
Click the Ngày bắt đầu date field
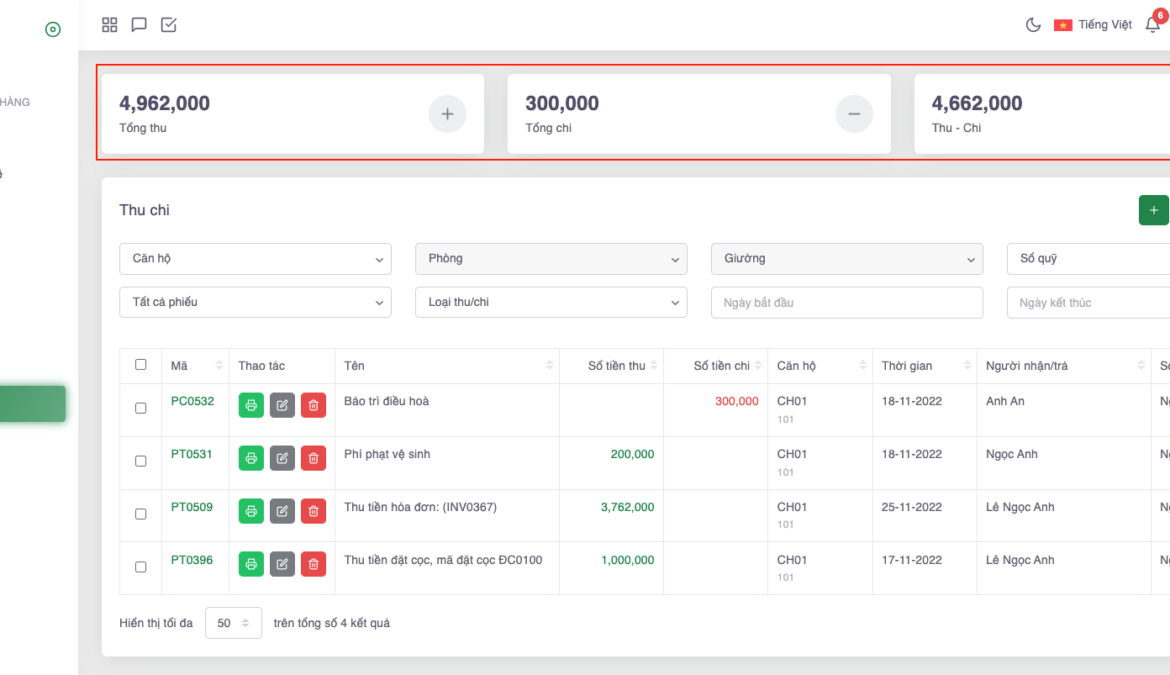(x=846, y=303)
